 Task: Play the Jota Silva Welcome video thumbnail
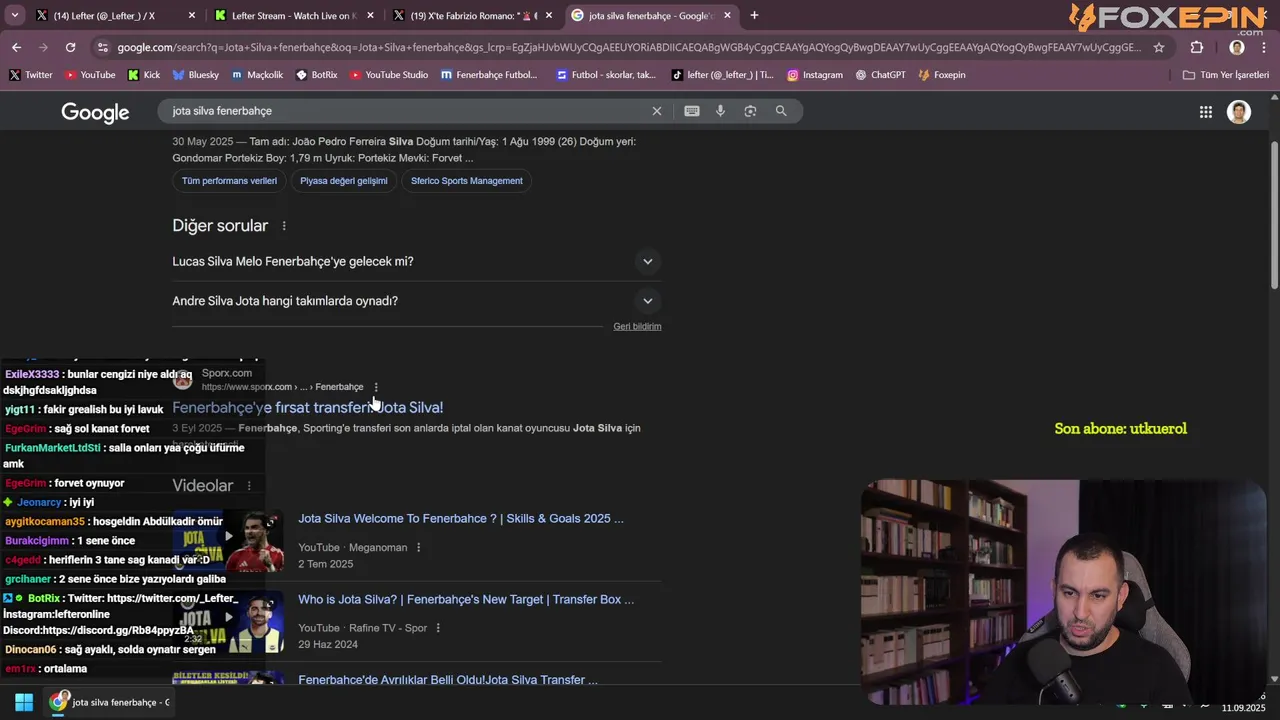[x=228, y=540]
